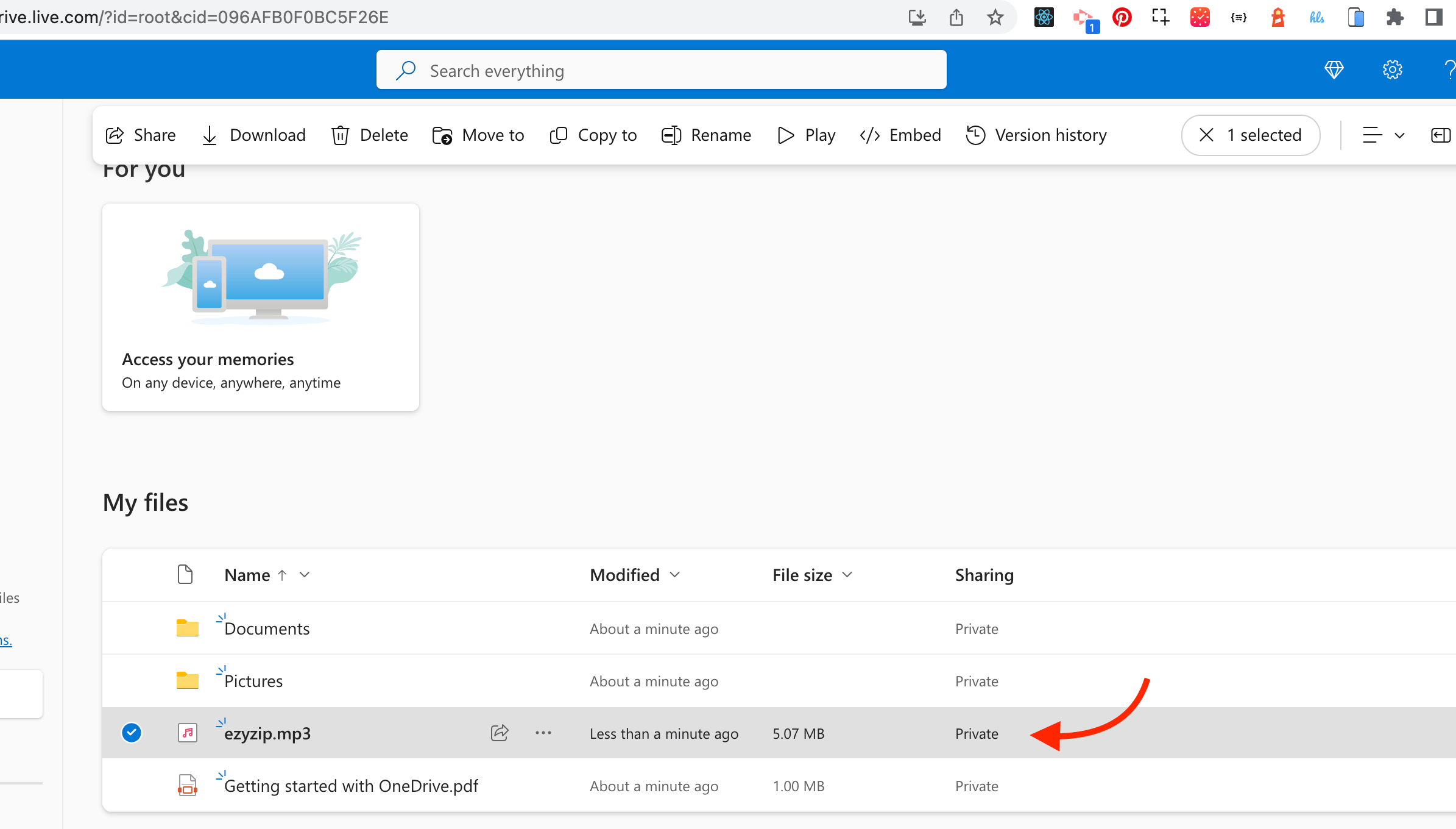1456x829 pixels.
Task: Click the Version history icon
Action: [x=975, y=134]
